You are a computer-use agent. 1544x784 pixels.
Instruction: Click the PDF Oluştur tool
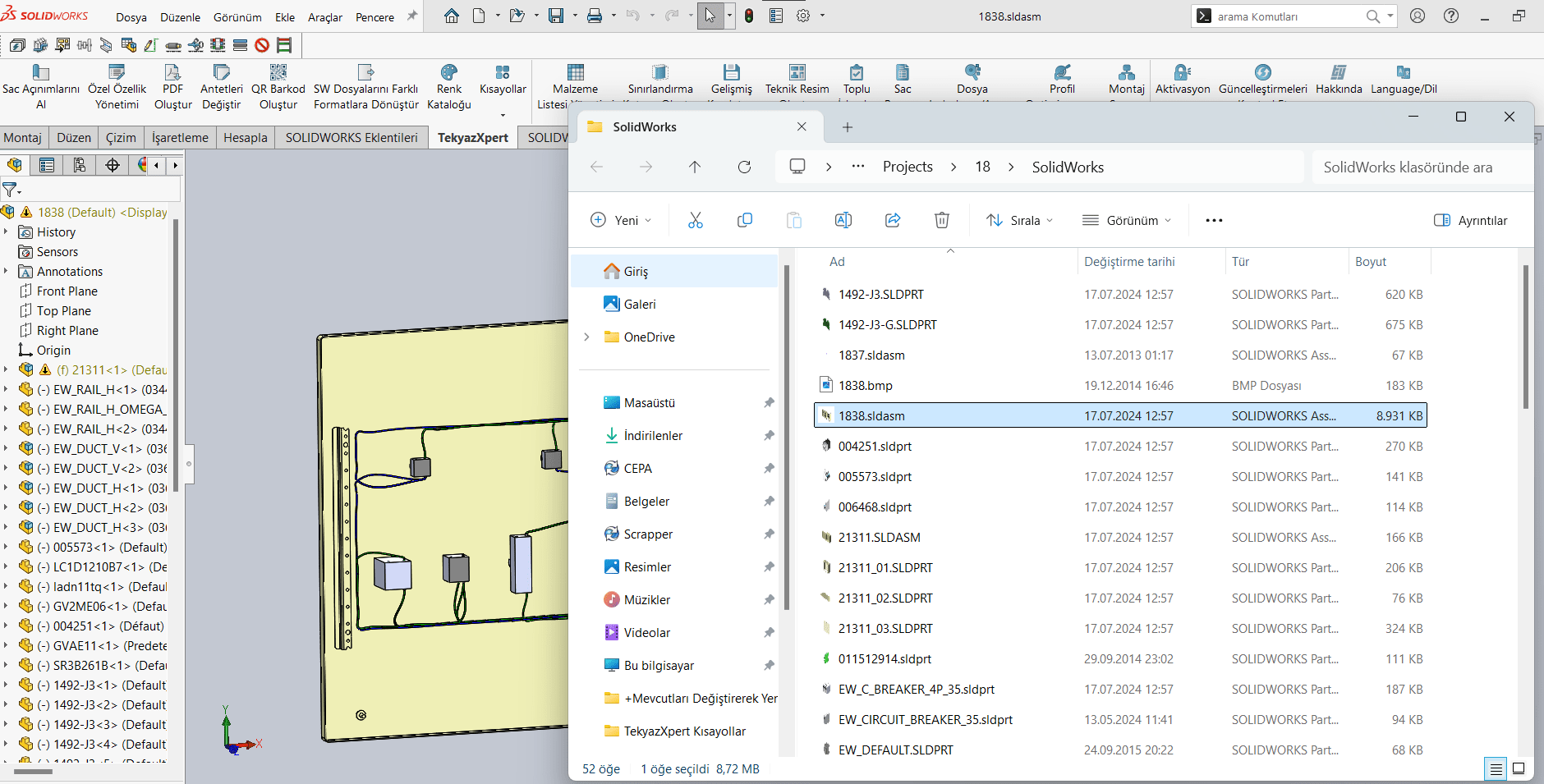click(x=172, y=87)
